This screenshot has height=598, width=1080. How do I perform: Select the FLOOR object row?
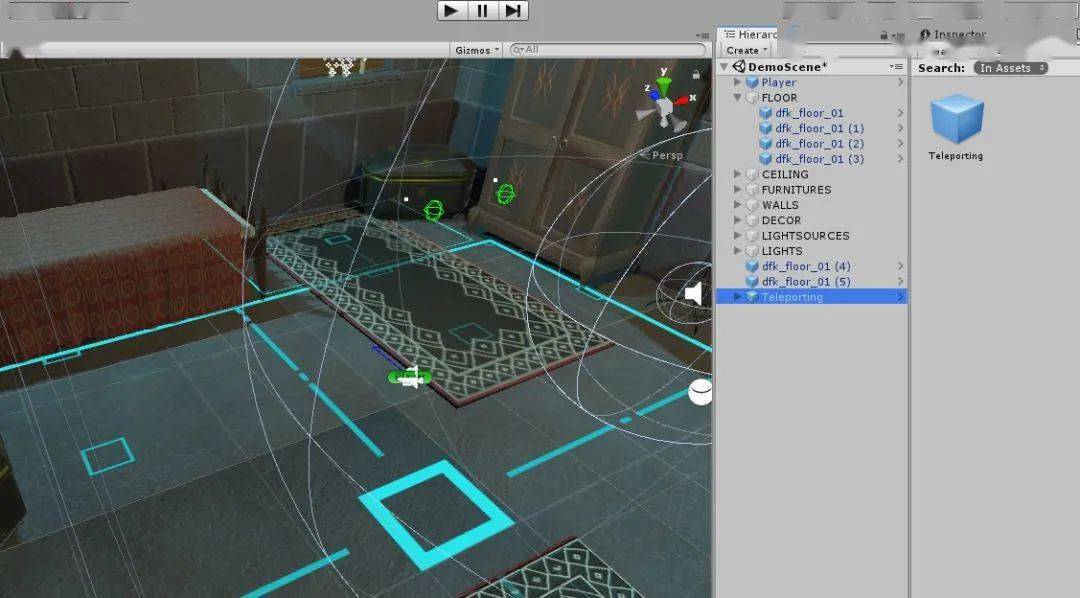click(812, 98)
